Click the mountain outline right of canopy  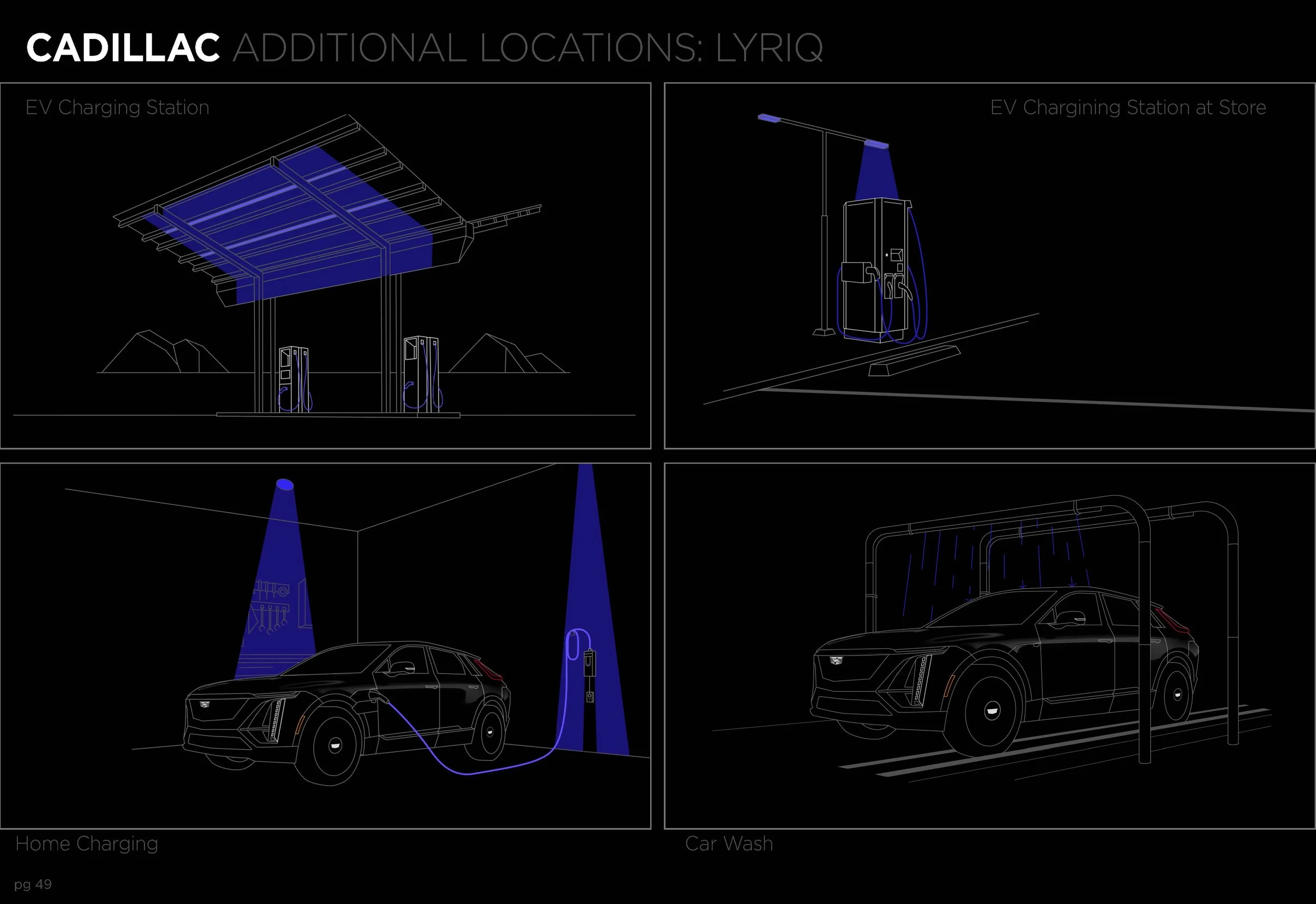(x=507, y=354)
